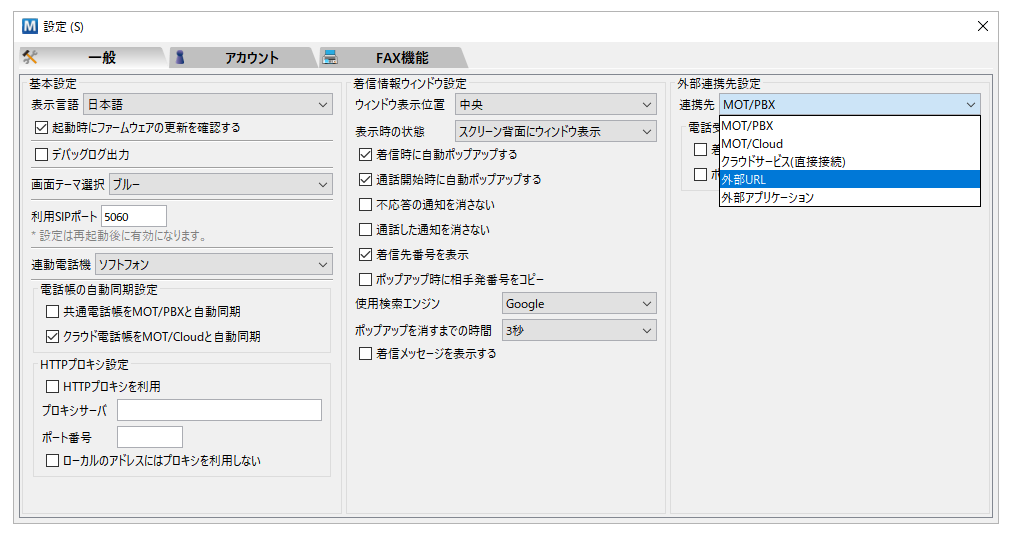The image size is (1015, 537).
Task: Switch to the アカウント tab
Action: (250, 58)
